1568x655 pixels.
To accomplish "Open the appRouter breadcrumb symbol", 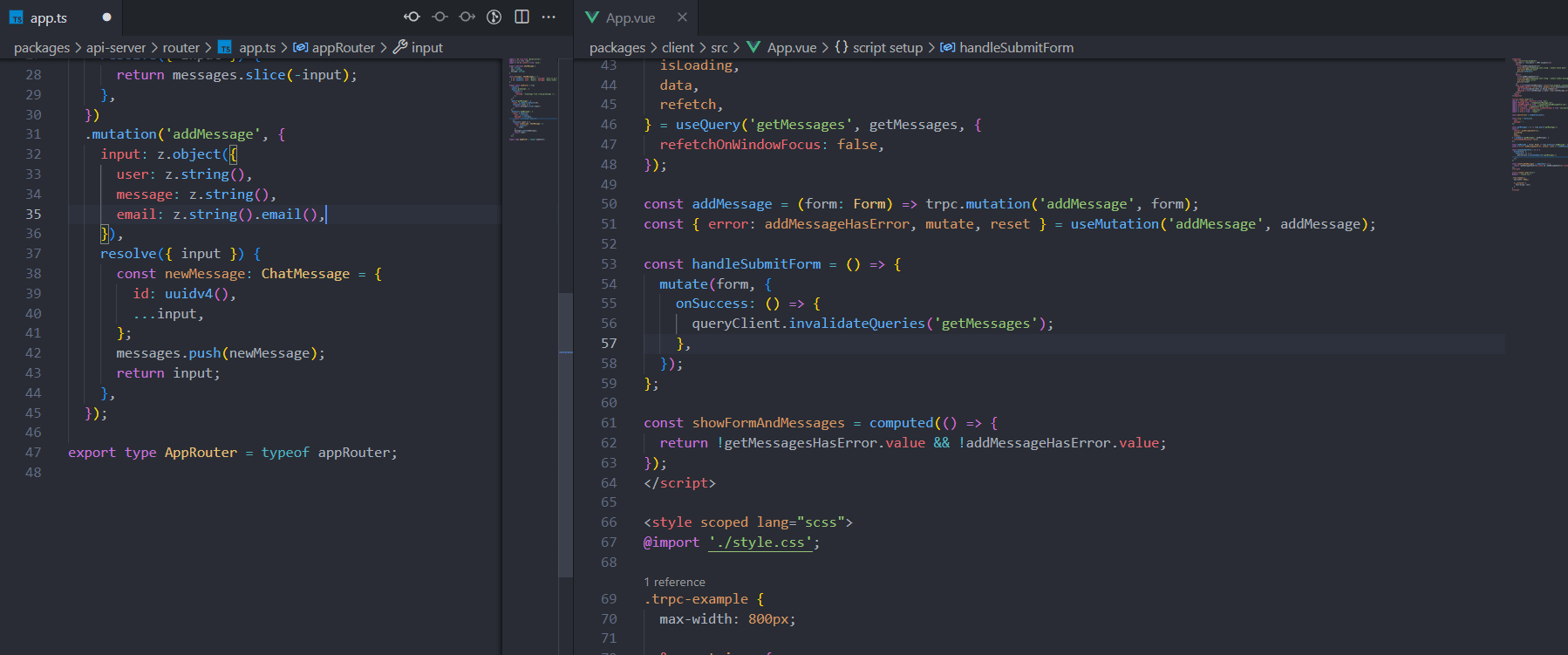I will tap(343, 48).
